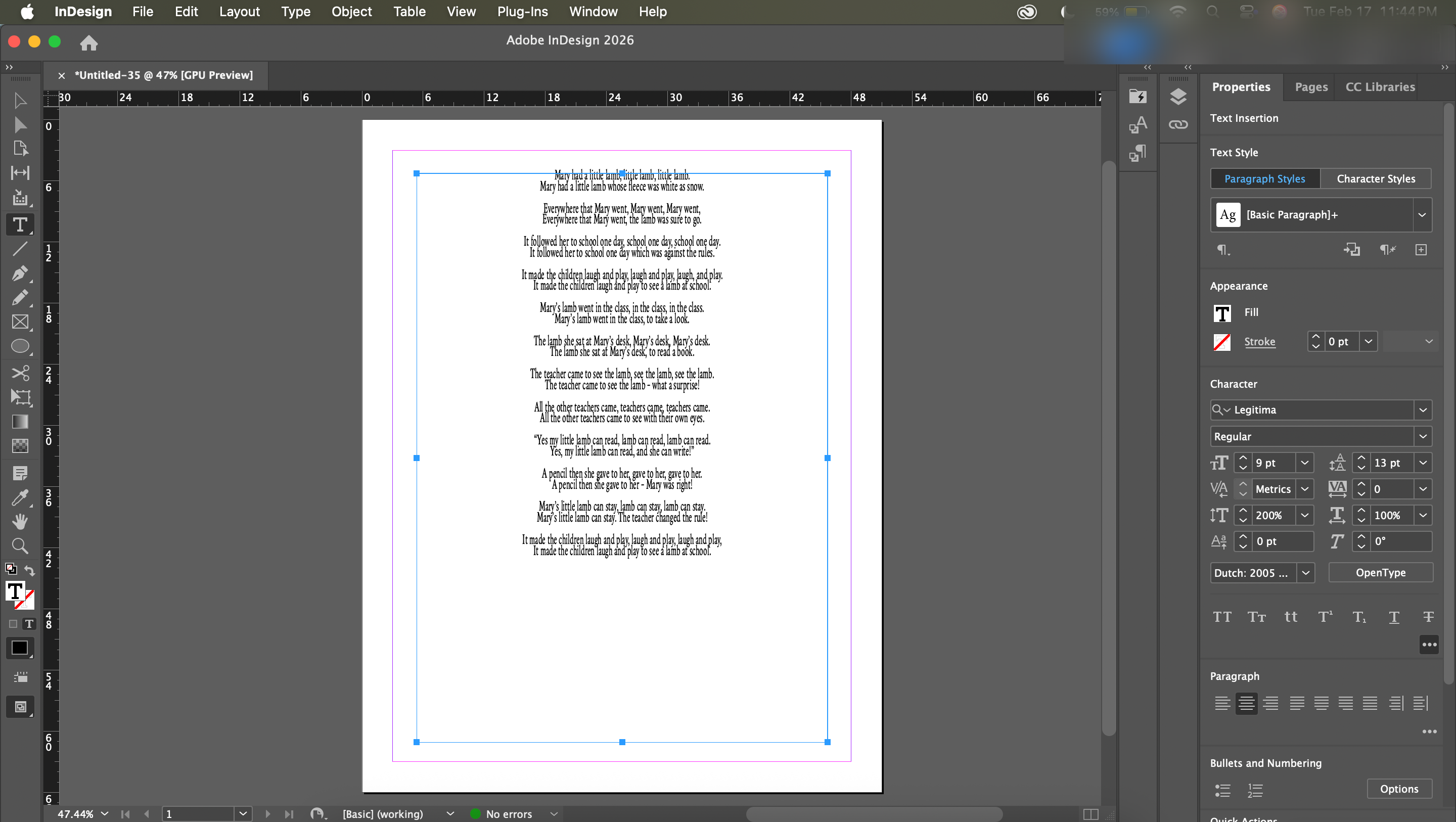The width and height of the screenshot is (1456, 822).
Task: Open the 9 pt font size dropdown
Action: pyautogui.click(x=1304, y=463)
